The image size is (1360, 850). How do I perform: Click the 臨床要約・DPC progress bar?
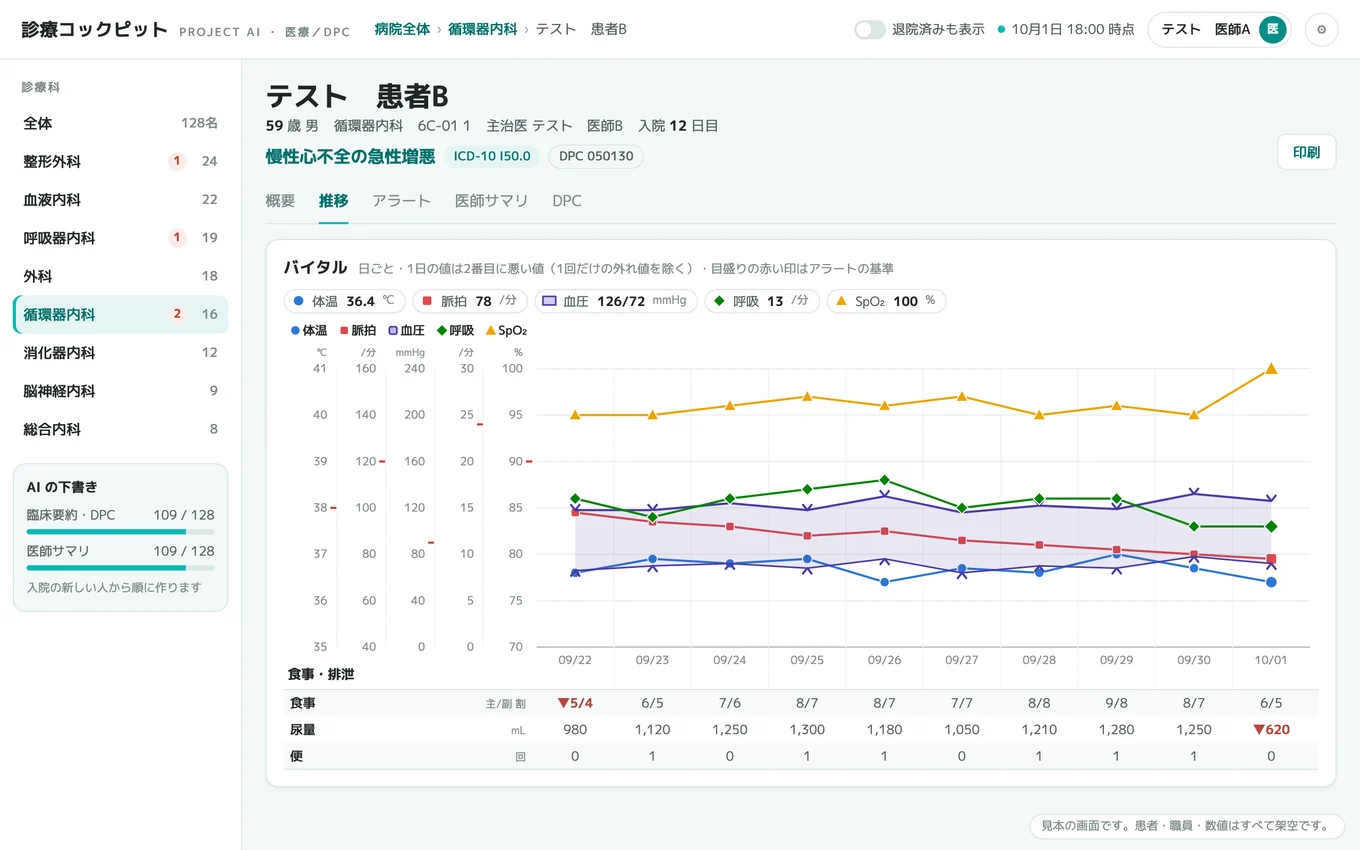click(x=120, y=532)
